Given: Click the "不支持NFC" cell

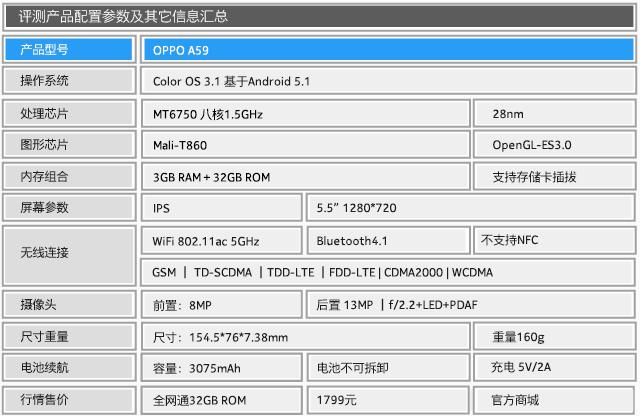Looking at the screenshot, I should tap(554, 240).
